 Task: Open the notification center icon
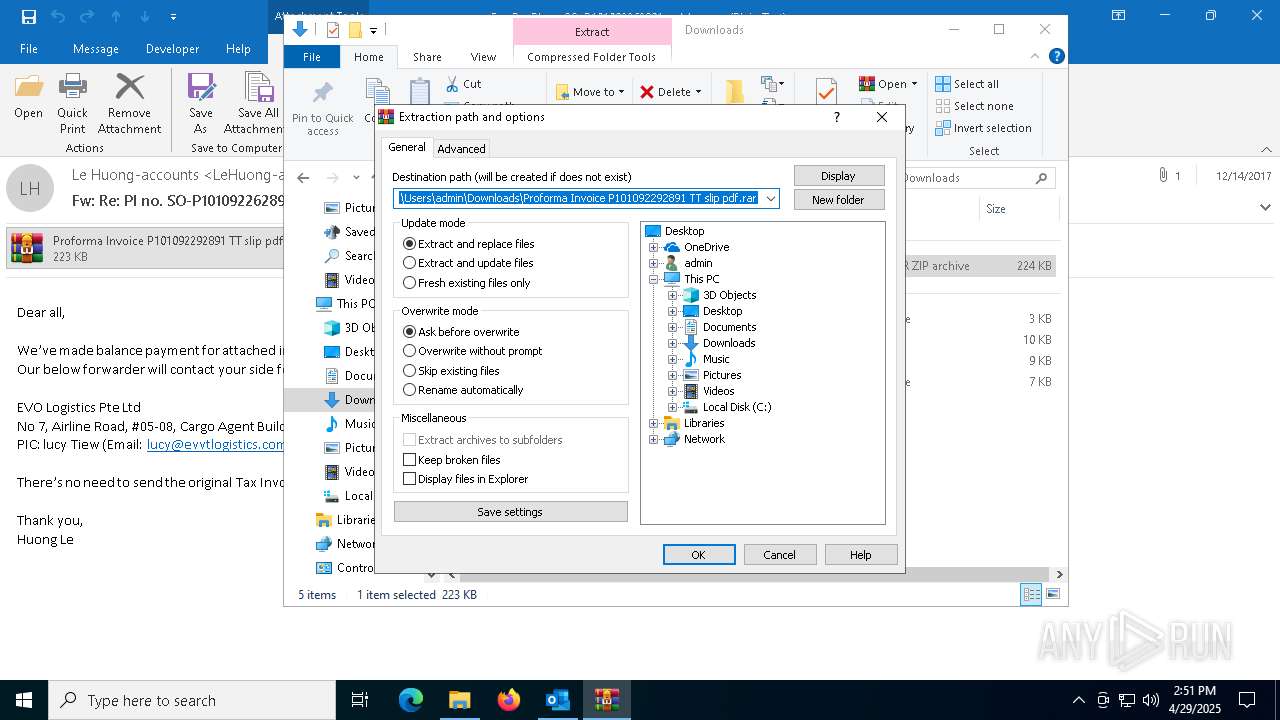(x=1247, y=700)
